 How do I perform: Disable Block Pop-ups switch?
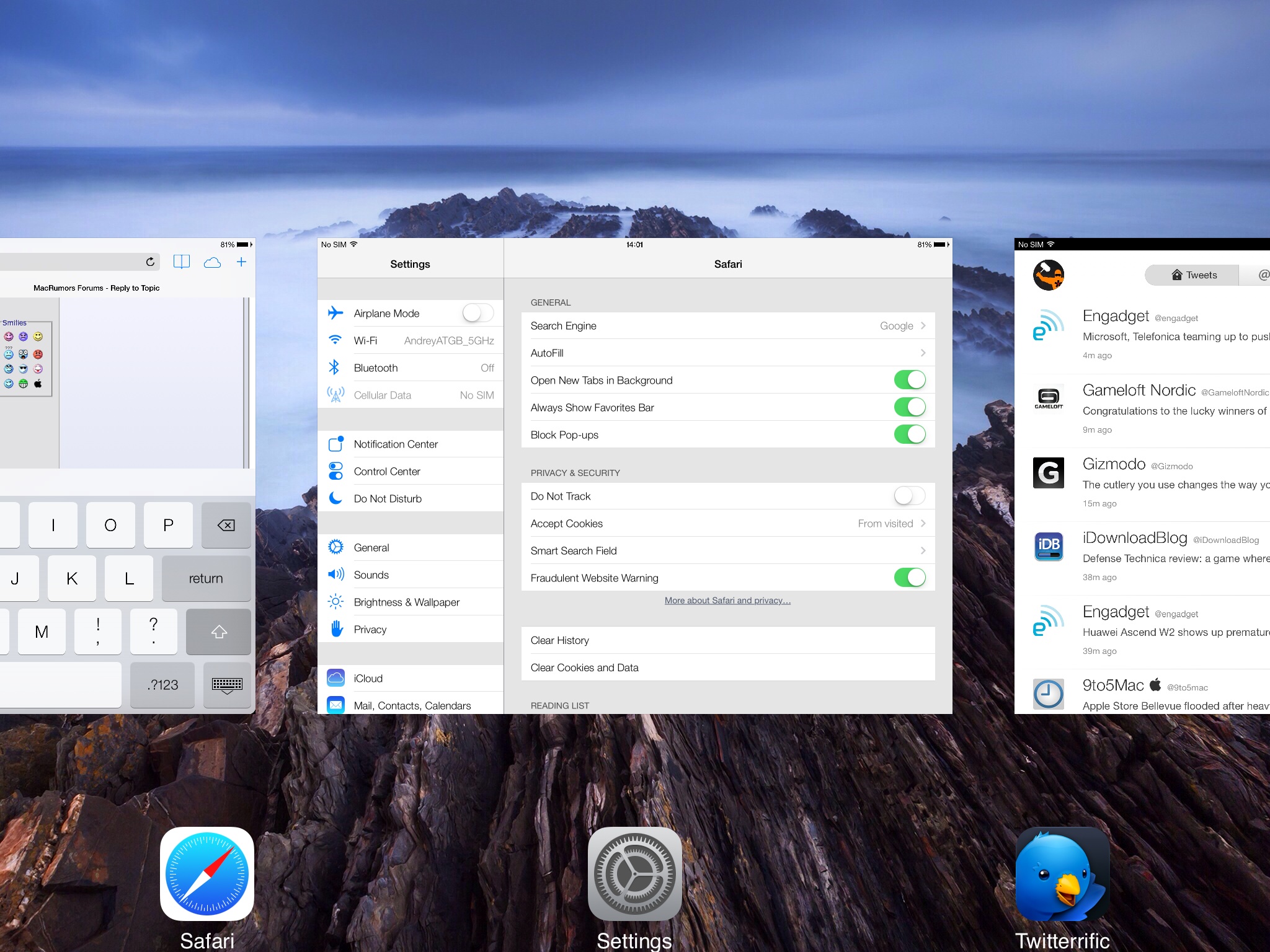909,434
